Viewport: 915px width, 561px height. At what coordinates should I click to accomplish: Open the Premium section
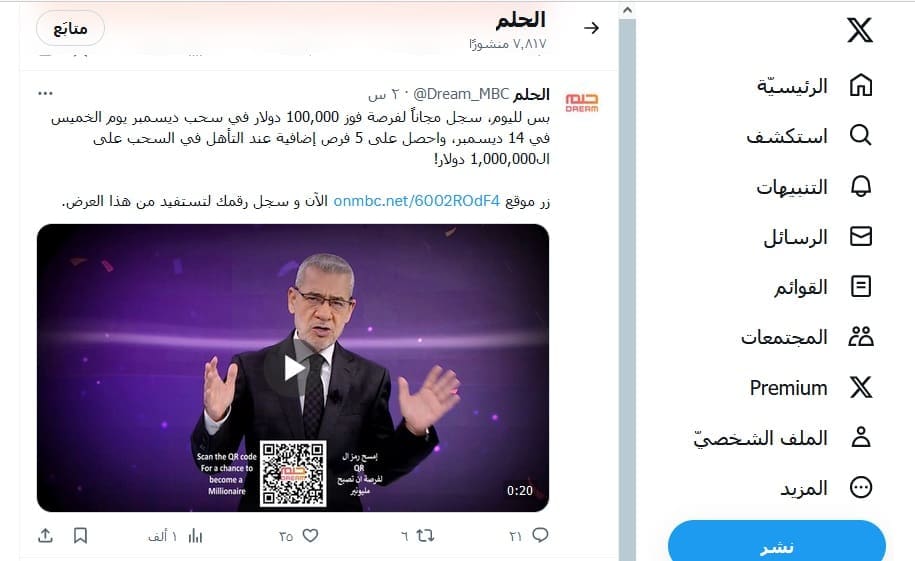click(x=811, y=388)
